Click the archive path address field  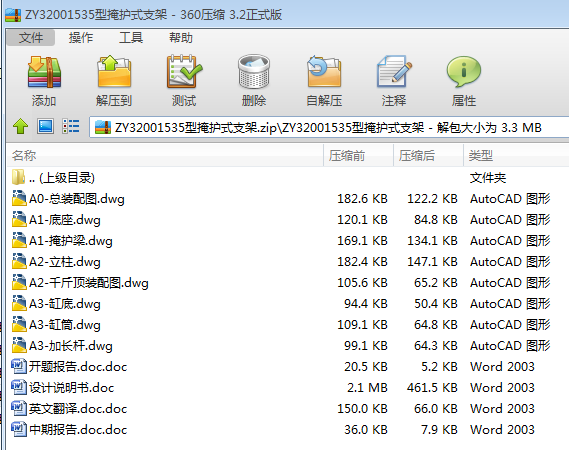point(329,127)
